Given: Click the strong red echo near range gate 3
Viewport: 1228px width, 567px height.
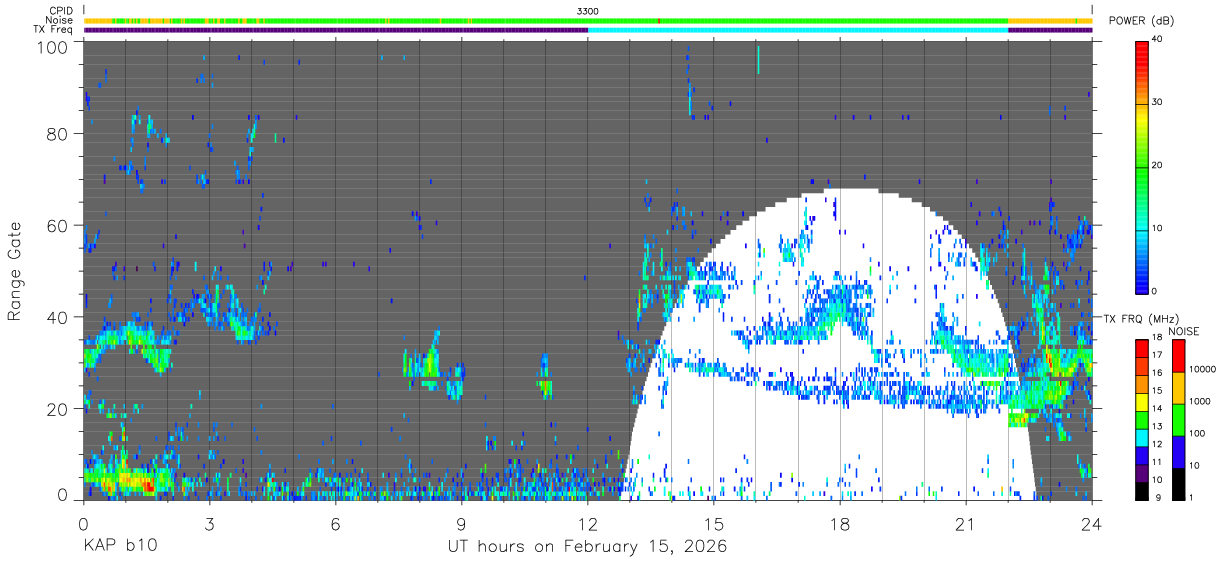Looking at the screenshot, I should tap(148, 486).
